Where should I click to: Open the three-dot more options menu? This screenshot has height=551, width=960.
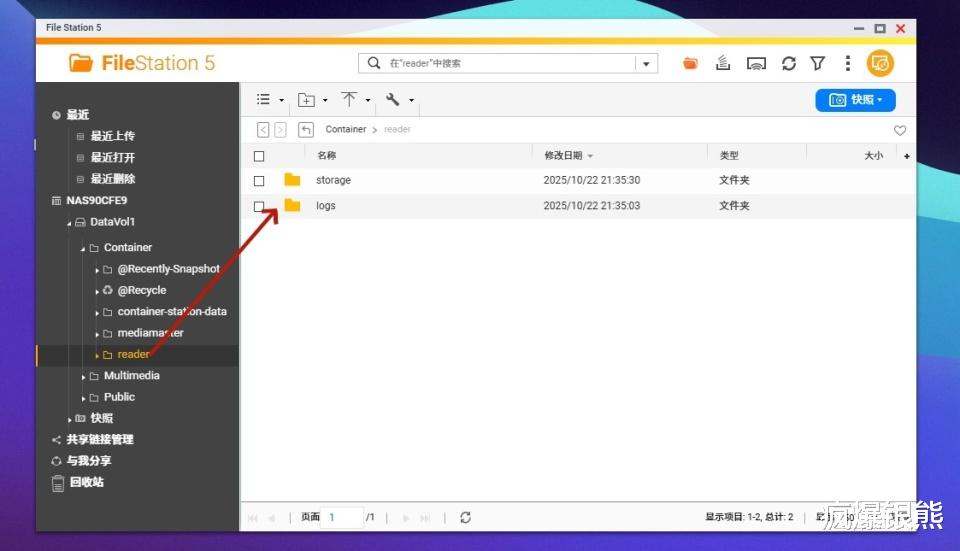tap(847, 63)
